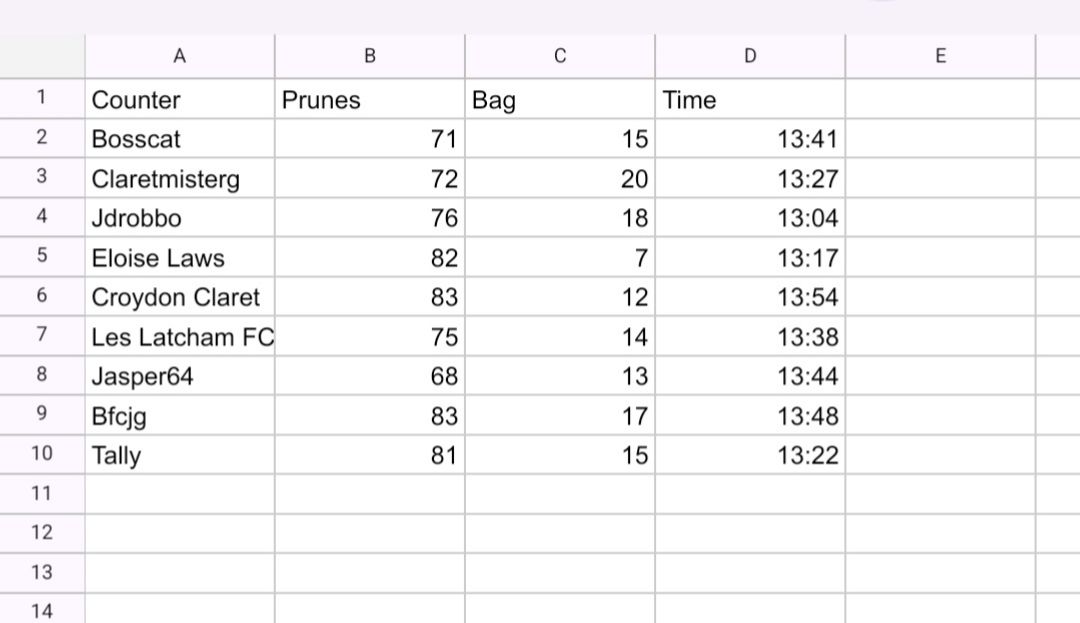The width and height of the screenshot is (1080, 623).
Task: Select row 10 header number
Action: tap(42, 454)
